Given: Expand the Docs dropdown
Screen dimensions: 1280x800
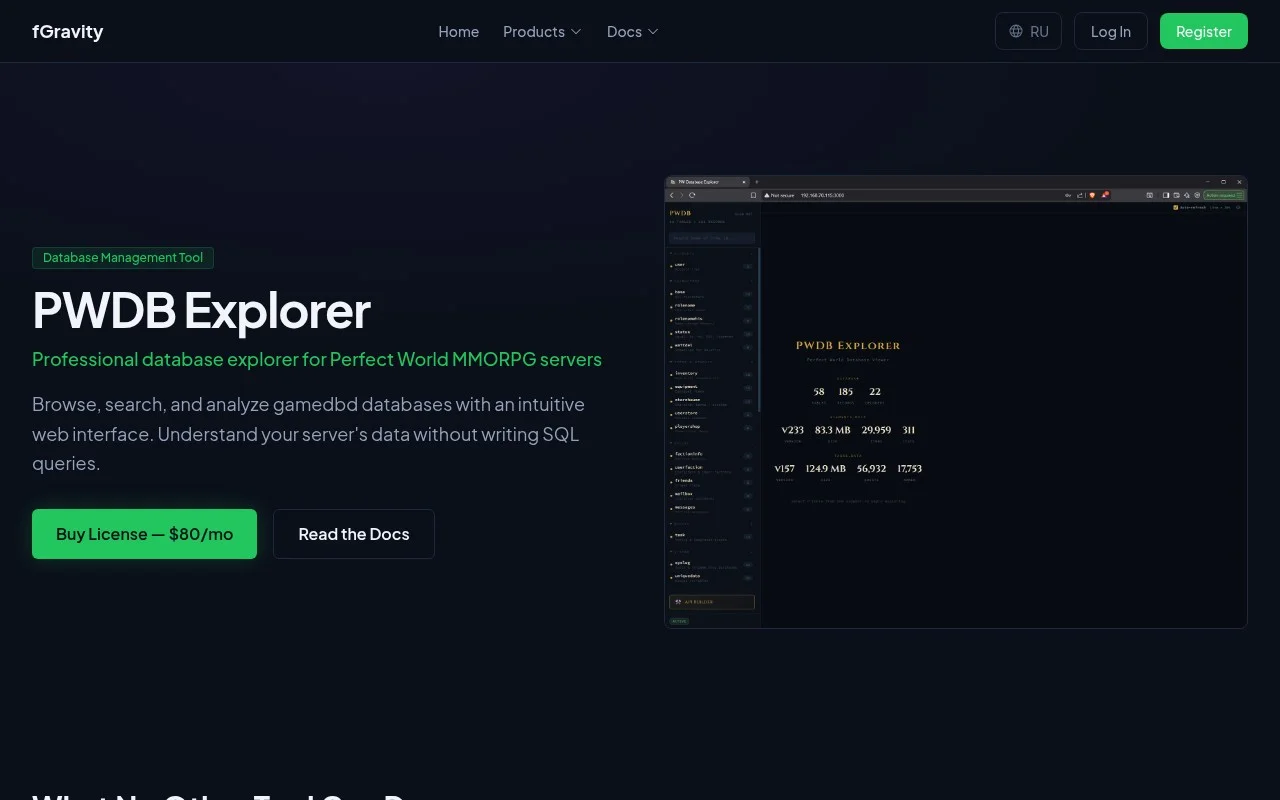Looking at the screenshot, I should click(631, 31).
